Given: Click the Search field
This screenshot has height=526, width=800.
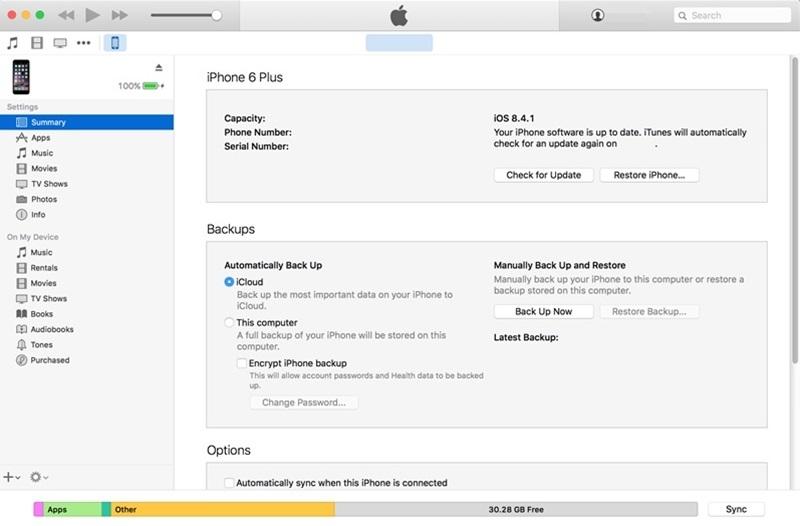Looking at the screenshot, I should click(x=732, y=15).
